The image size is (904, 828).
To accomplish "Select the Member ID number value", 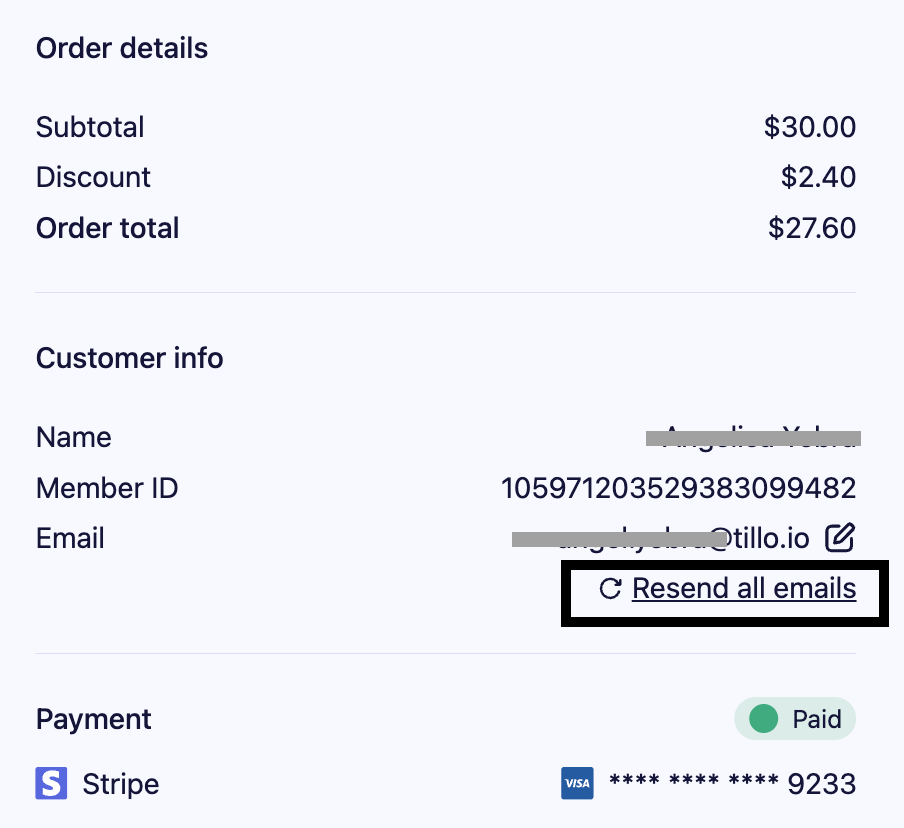I will point(678,488).
